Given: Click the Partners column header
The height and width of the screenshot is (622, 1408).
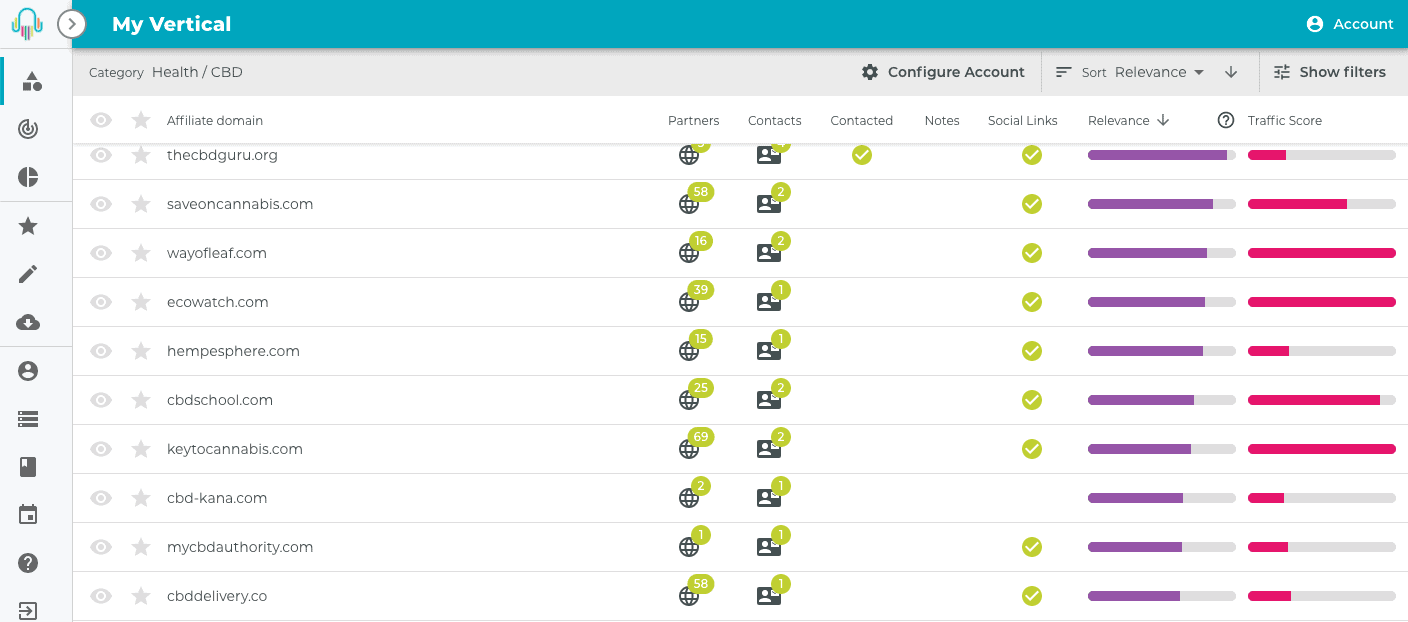Looking at the screenshot, I should coord(694,120).
